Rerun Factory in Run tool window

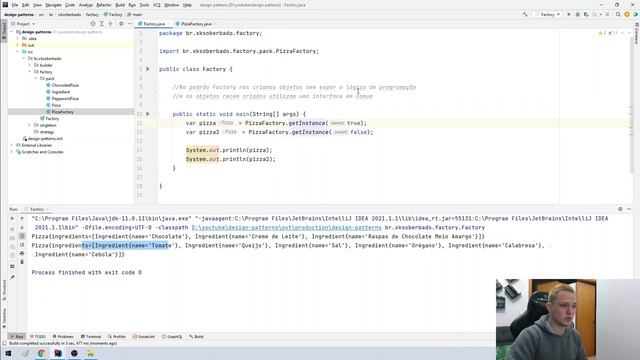tap(12, 218)
